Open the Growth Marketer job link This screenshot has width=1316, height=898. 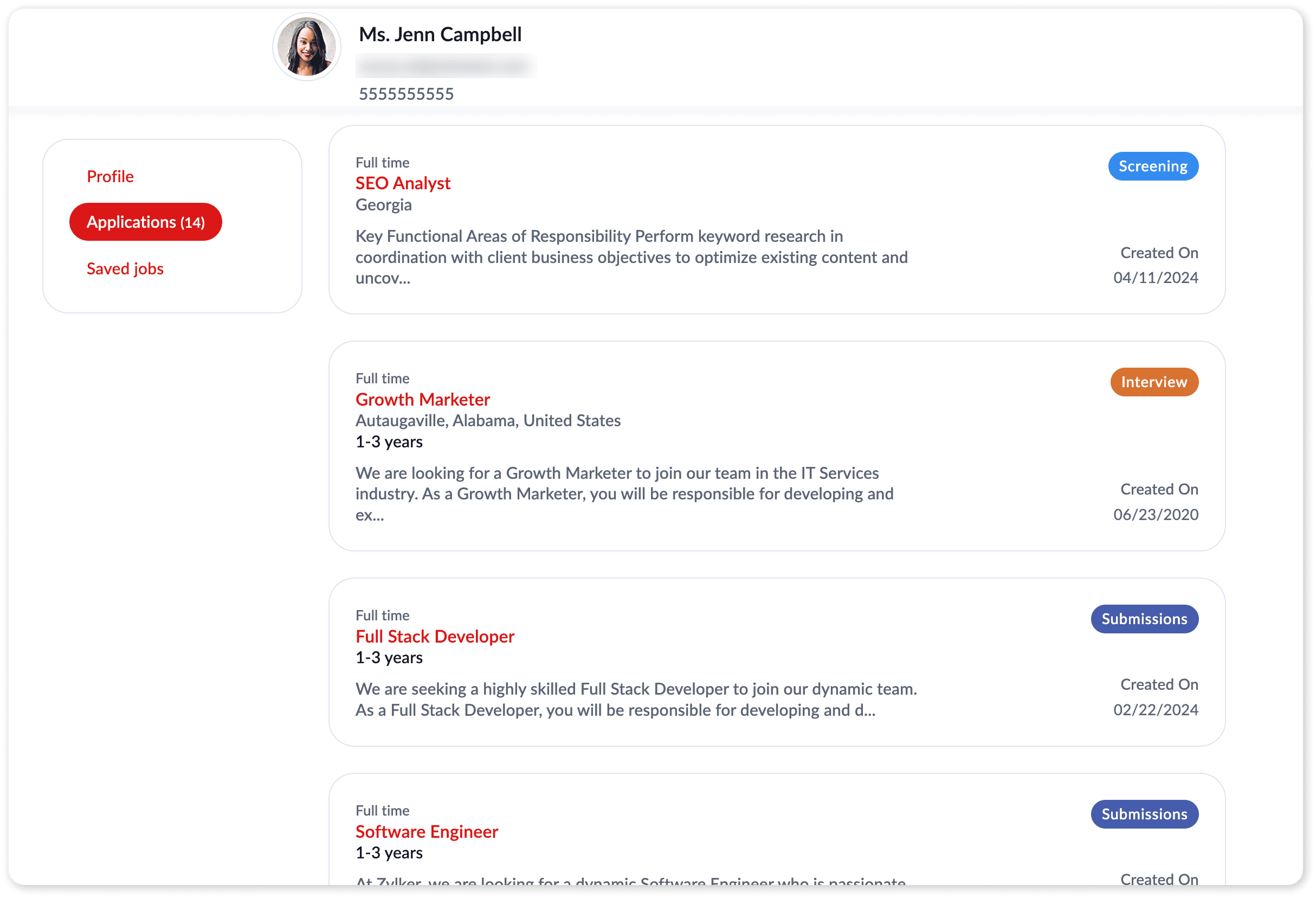(422, 400)
